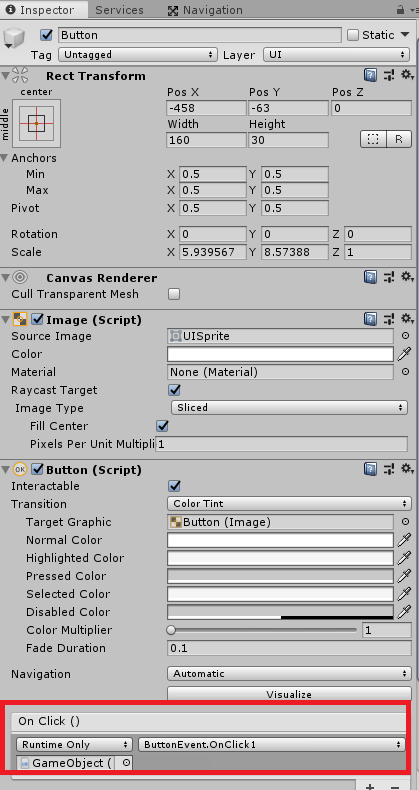The height and width of the screenshot is (790, 419).
Task: Click the Pos X field
Action: coord(206,108)
